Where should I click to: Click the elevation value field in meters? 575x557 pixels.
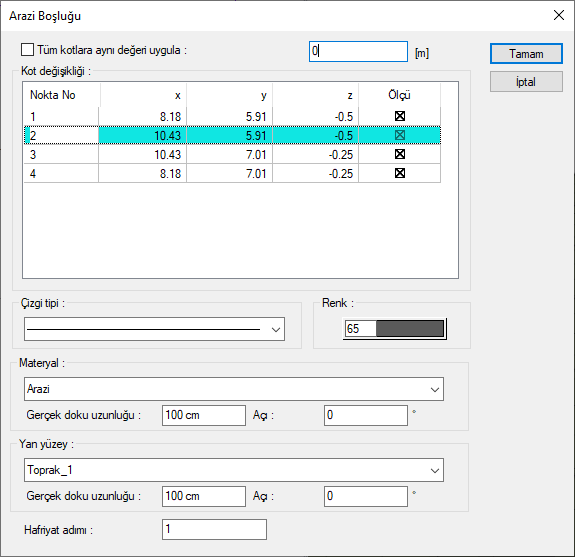click(x=358, y=51)
